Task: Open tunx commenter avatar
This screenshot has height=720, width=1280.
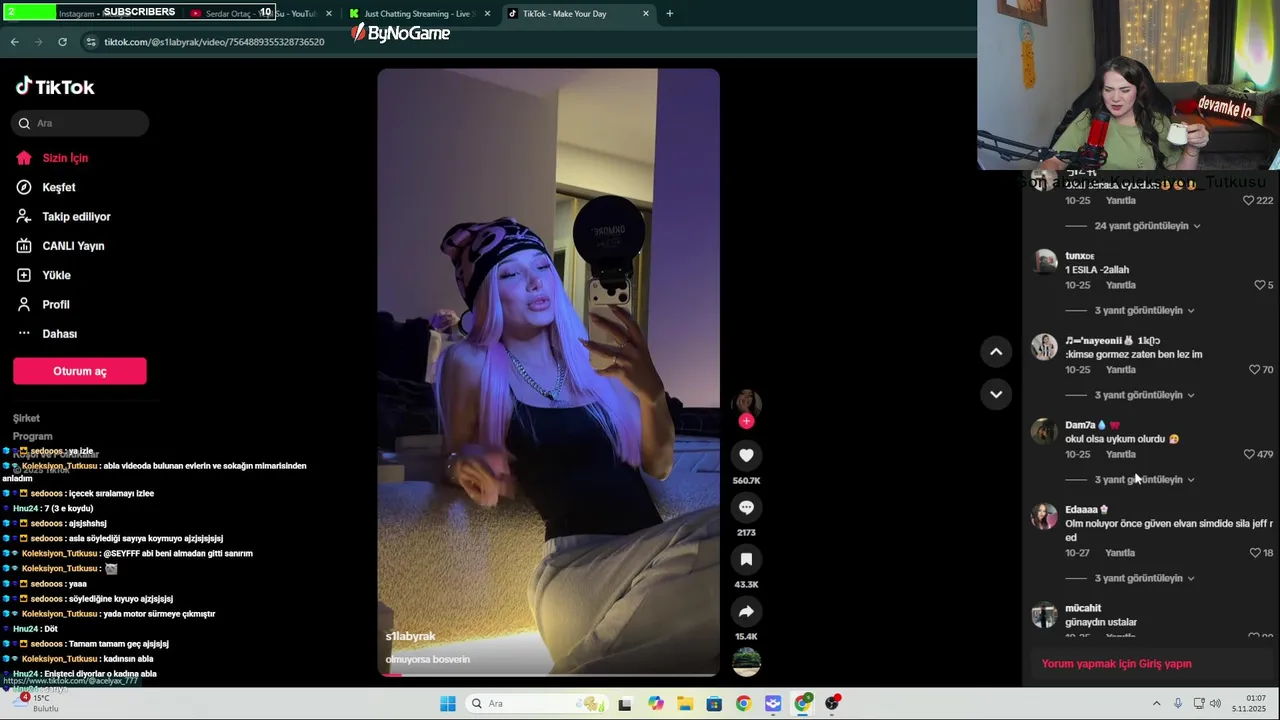Action: pyautogui.click(x=1044, y=262)
